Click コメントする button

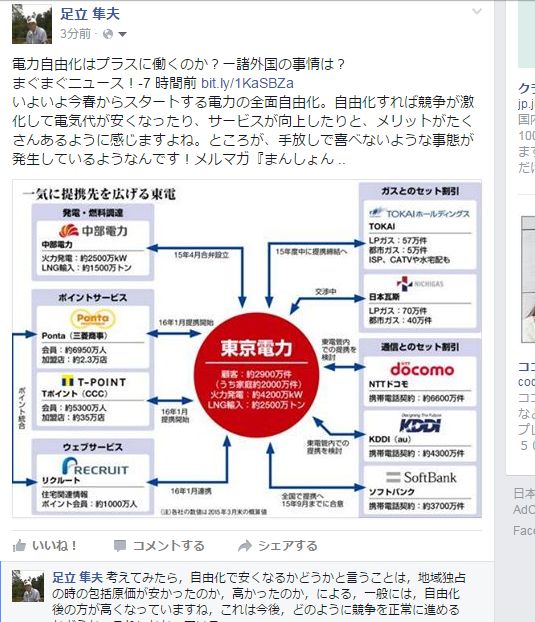pyautogui.click(x=169, y=546)
